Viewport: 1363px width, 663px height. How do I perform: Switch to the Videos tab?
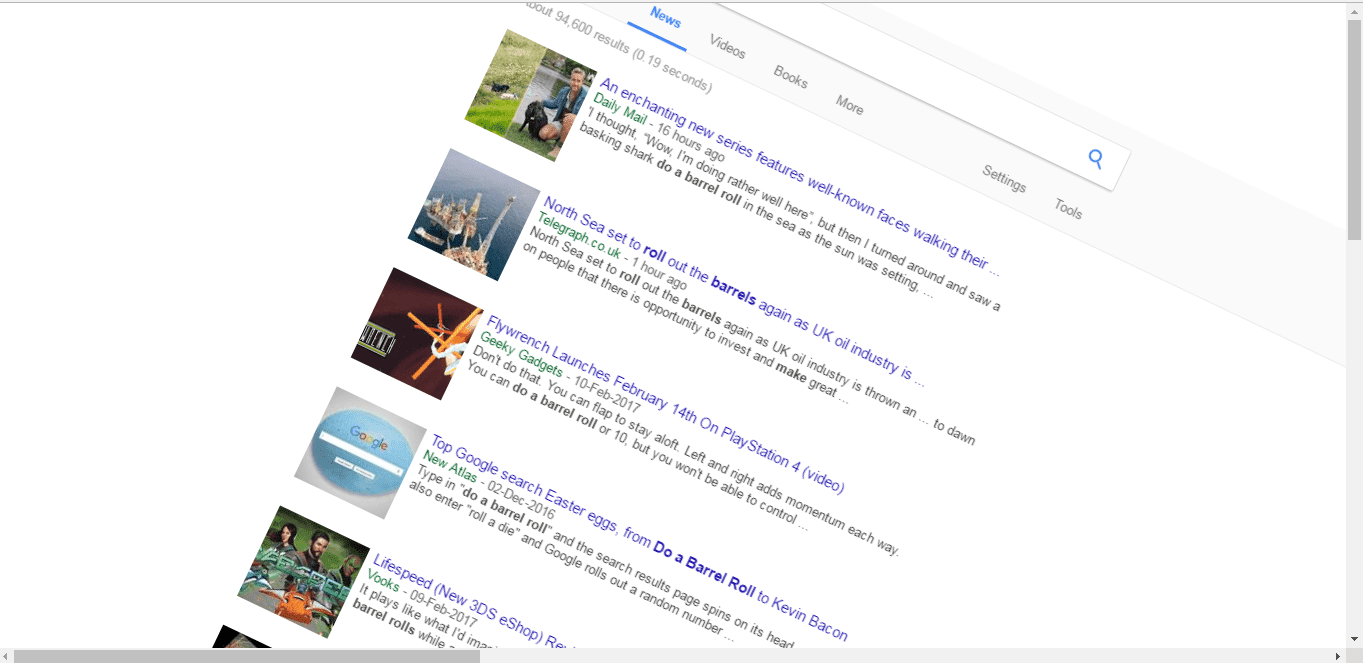(x=727, y=46)
